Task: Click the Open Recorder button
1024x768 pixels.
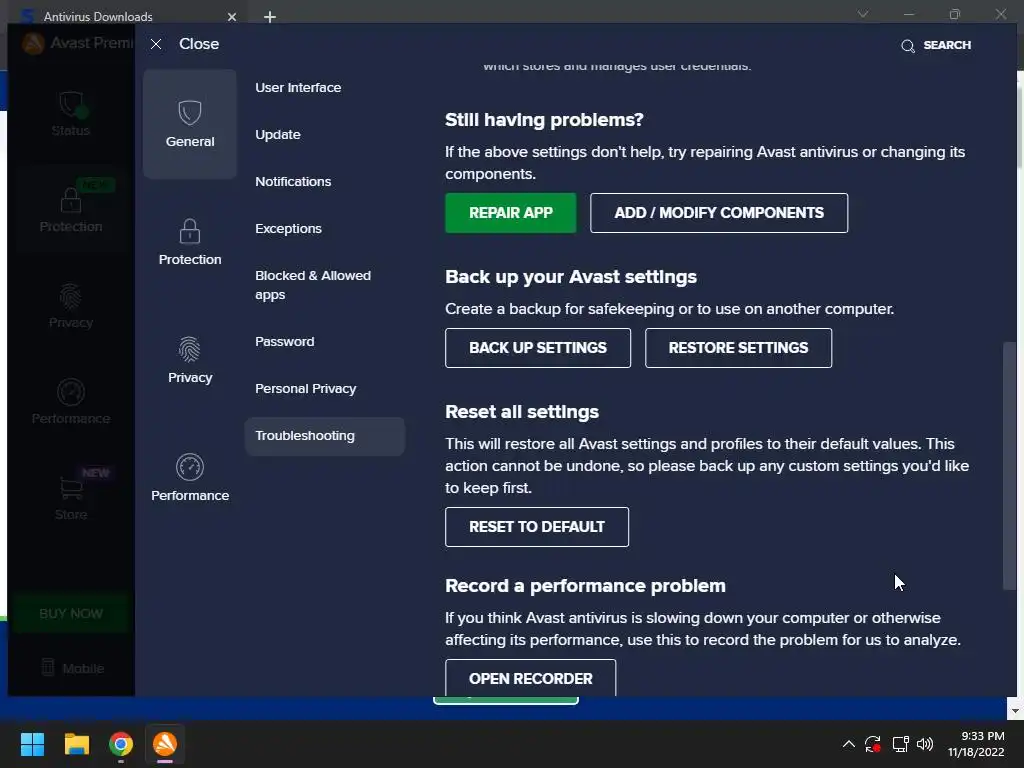Action: [x=530, y=678]
